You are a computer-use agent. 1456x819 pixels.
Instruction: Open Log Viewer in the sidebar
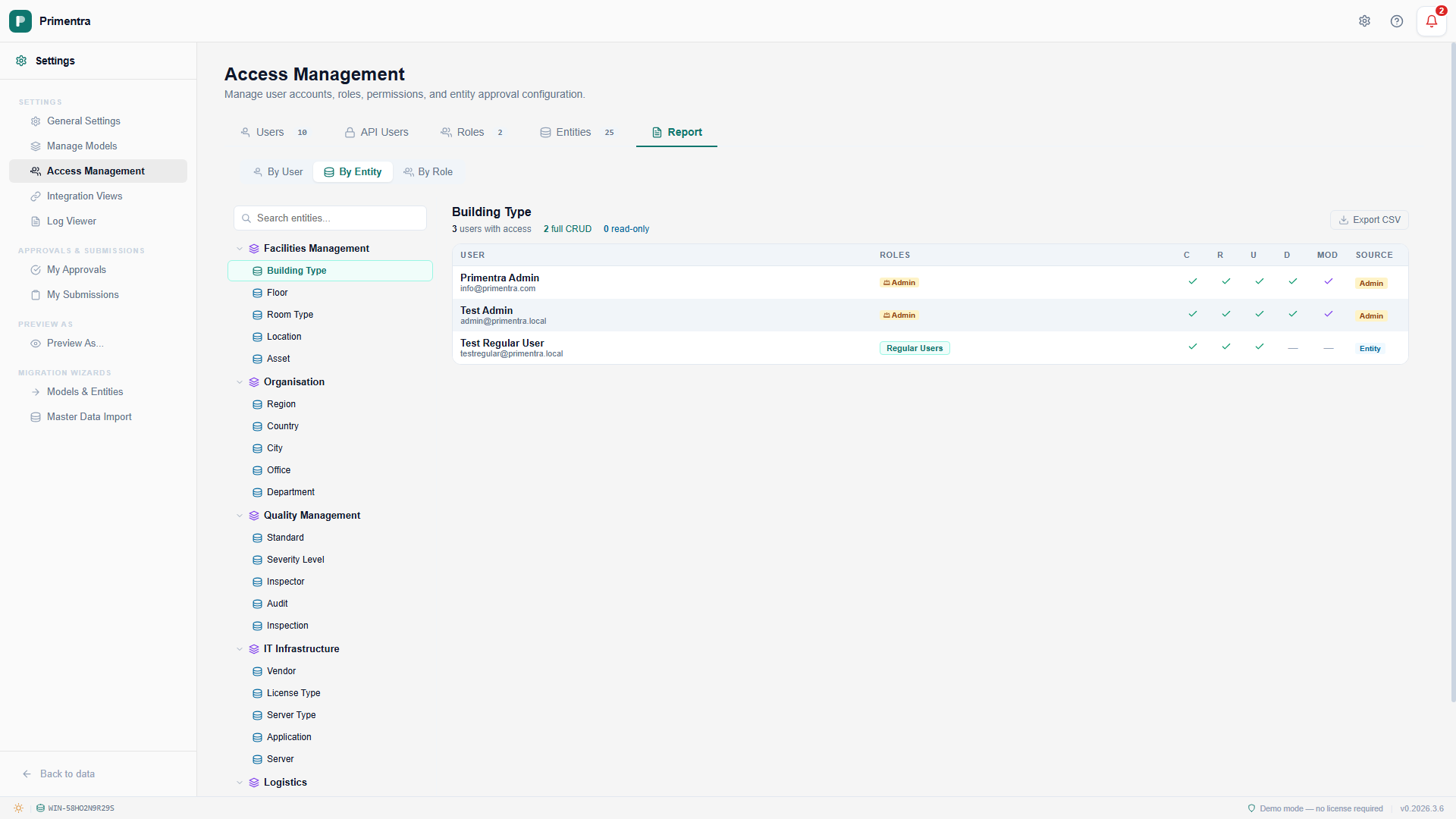tap(71, 221)
